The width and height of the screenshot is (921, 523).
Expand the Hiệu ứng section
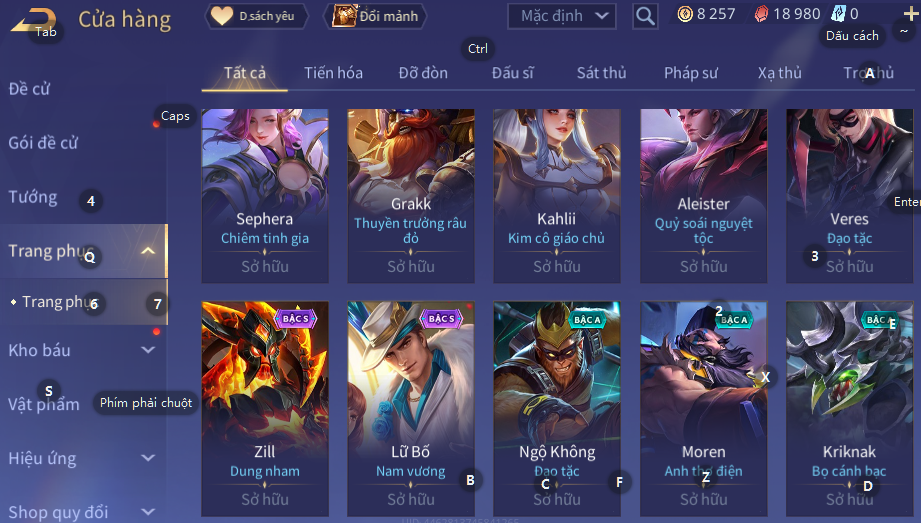pyautogui.click(x=148, y=458)
